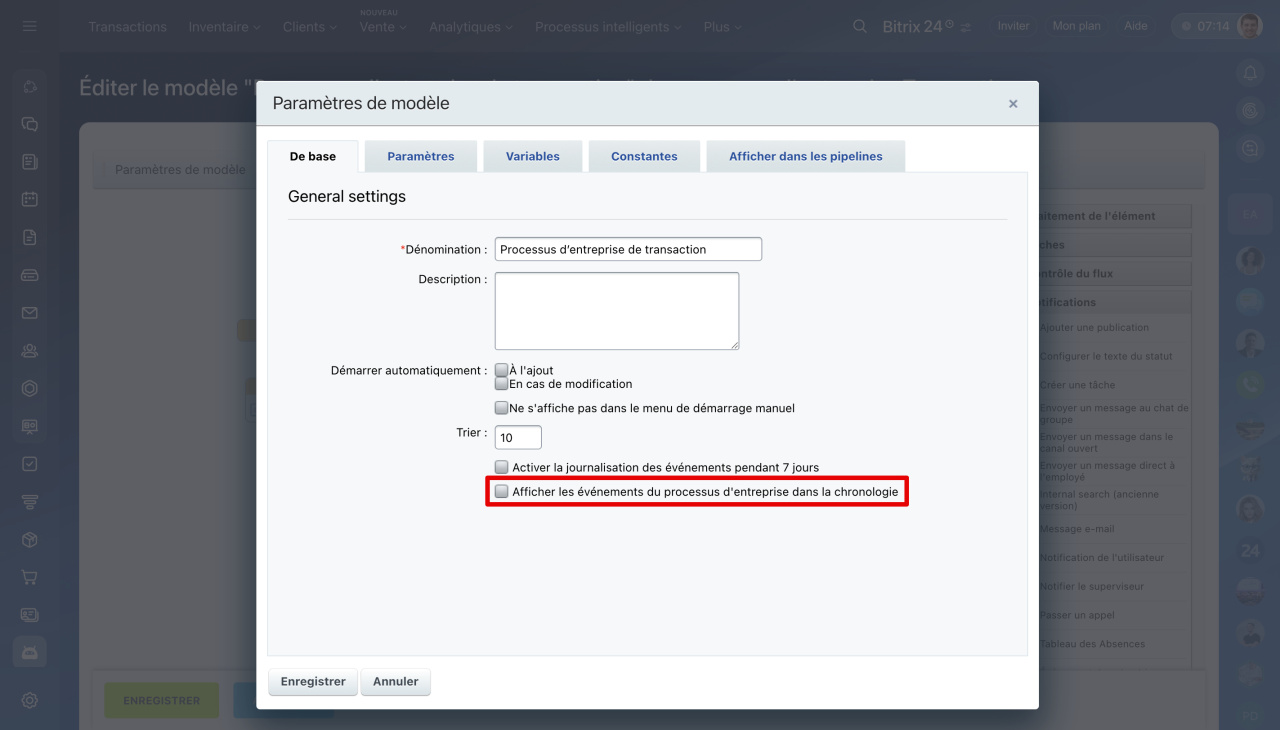Expand the Analytiques dropdown menu

[470, 27]
